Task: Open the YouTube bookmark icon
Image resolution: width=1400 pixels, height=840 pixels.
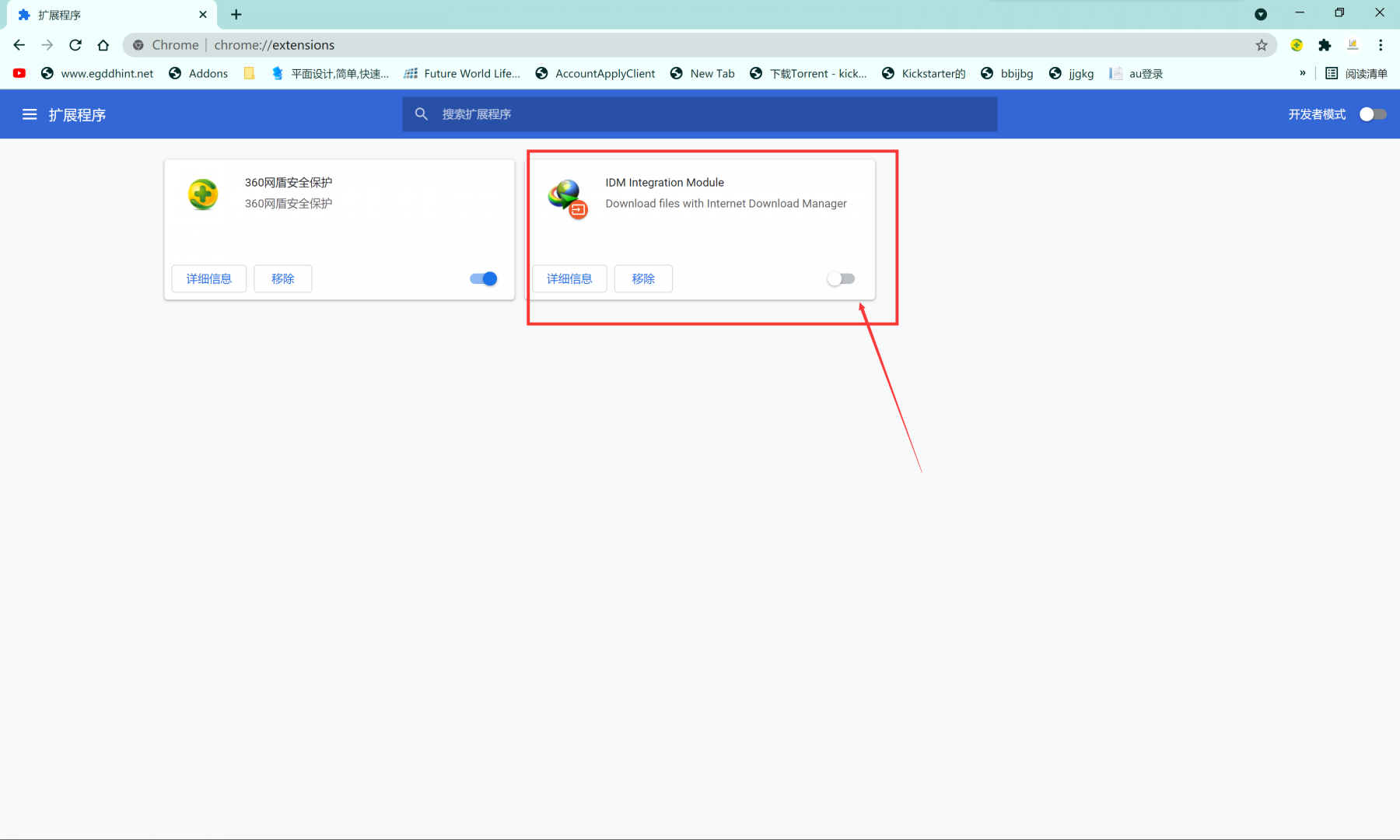Action: (19, 73)
